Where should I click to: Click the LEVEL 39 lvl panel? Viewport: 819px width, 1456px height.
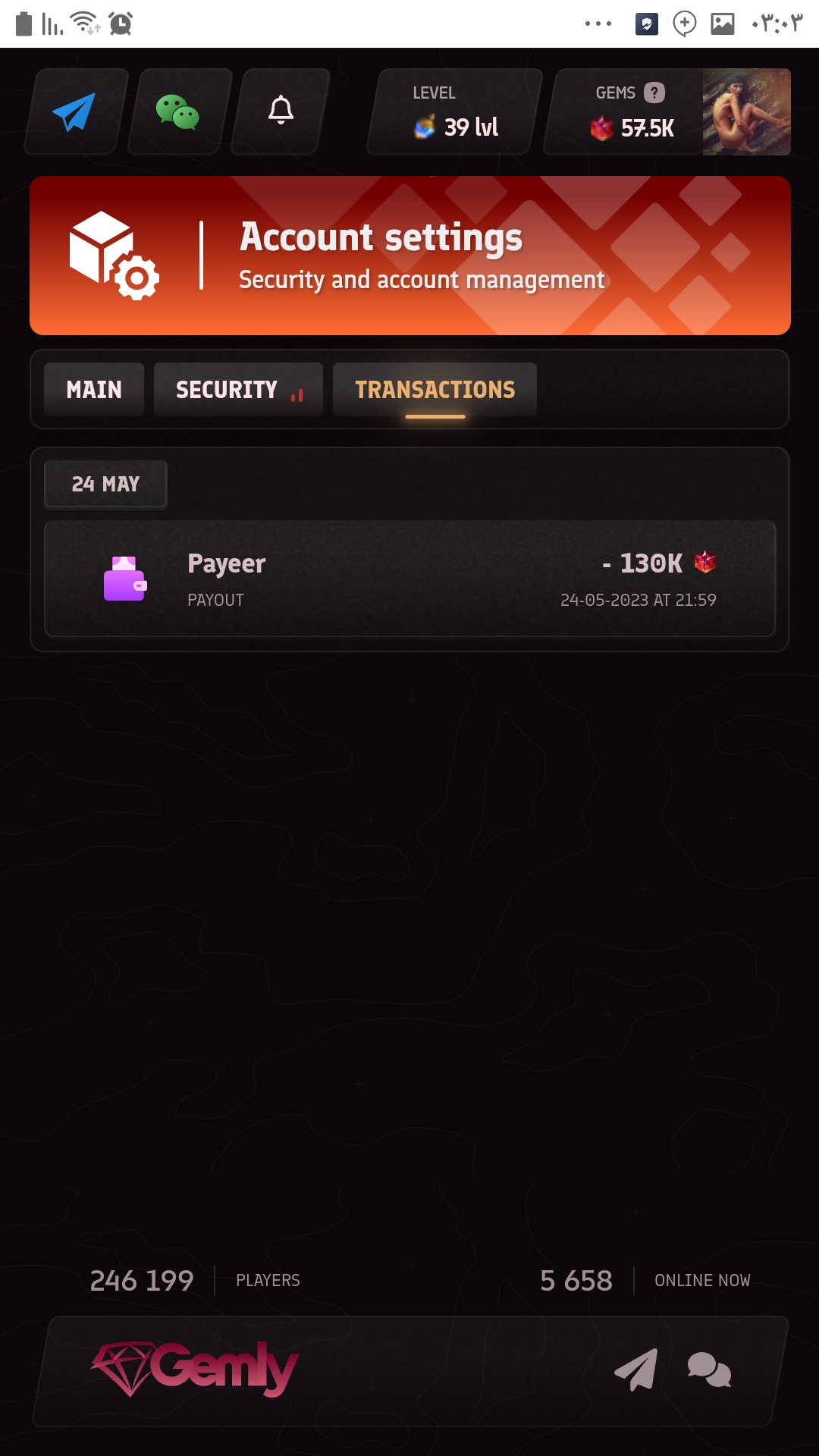tap(454, 111)
